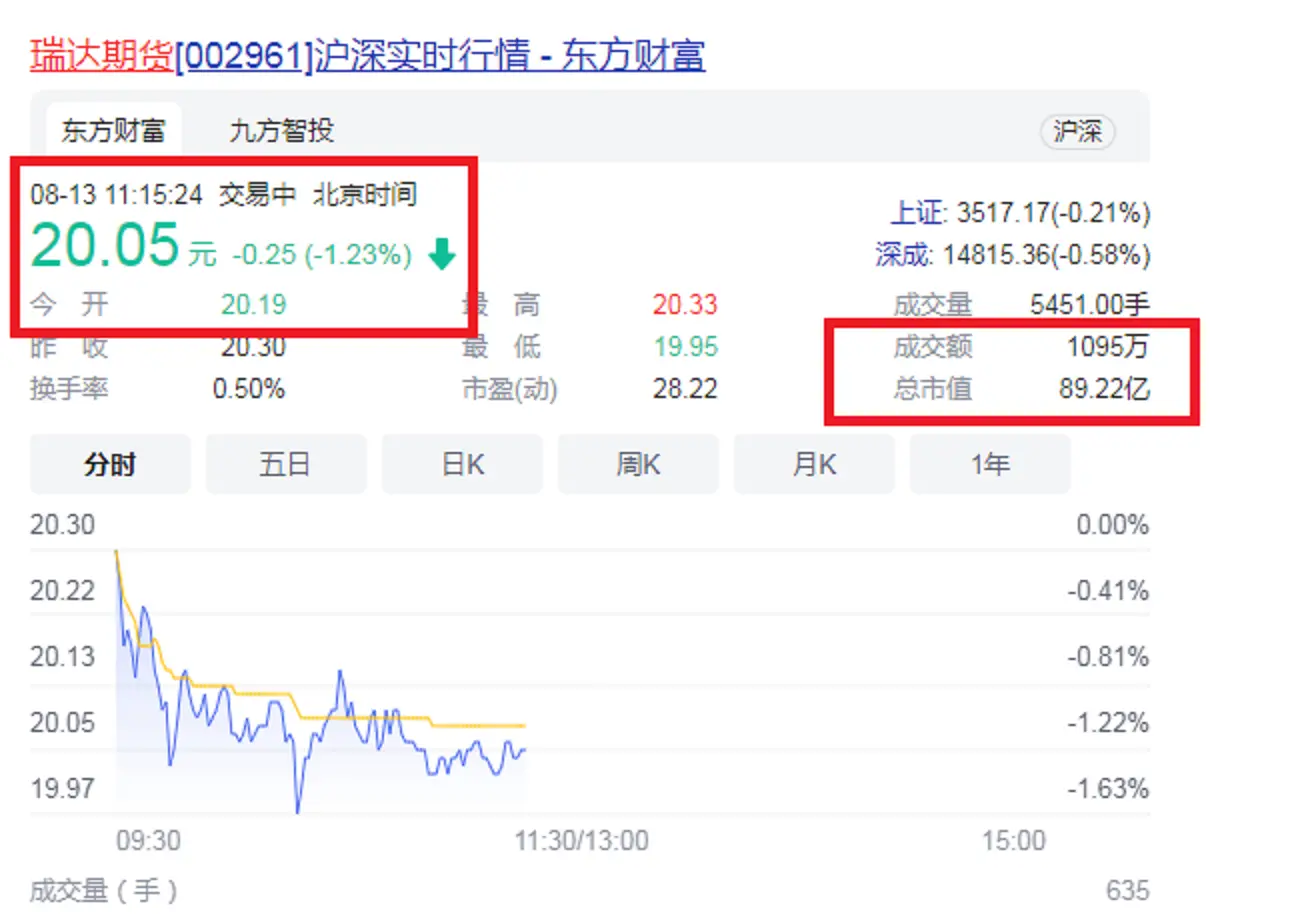Select the 分时 chart tab
This screenshot has width=1302, height=914.
coord(110,464)
